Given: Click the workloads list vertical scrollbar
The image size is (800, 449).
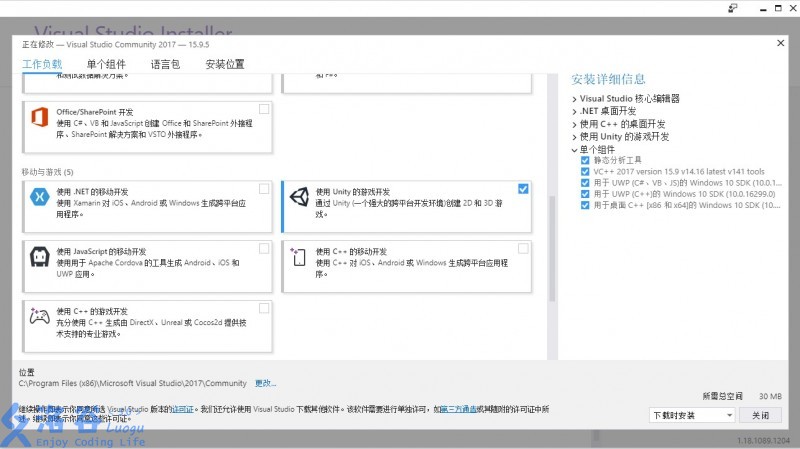Looking at the screenshot, I should tap(552, 248).
